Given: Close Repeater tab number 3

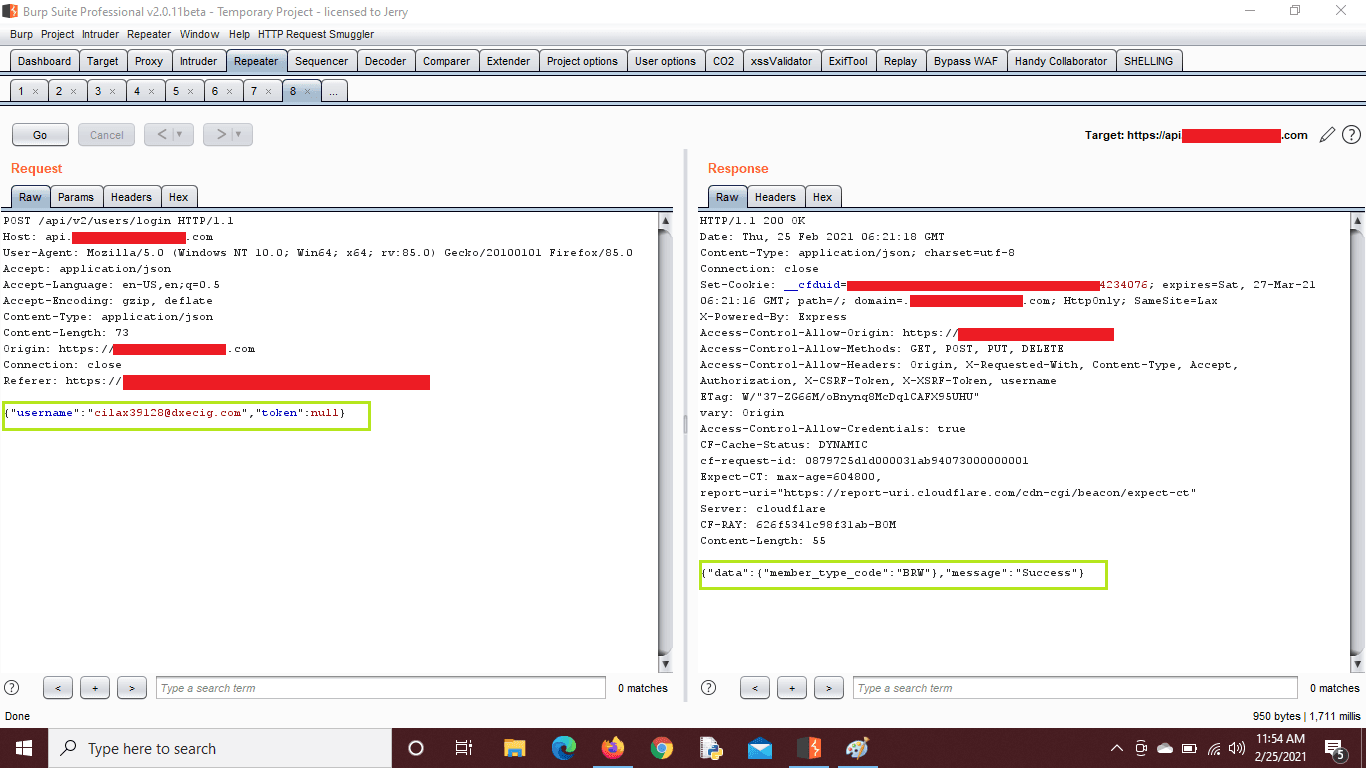Looking at the screenshot, I should pos(113,91).
